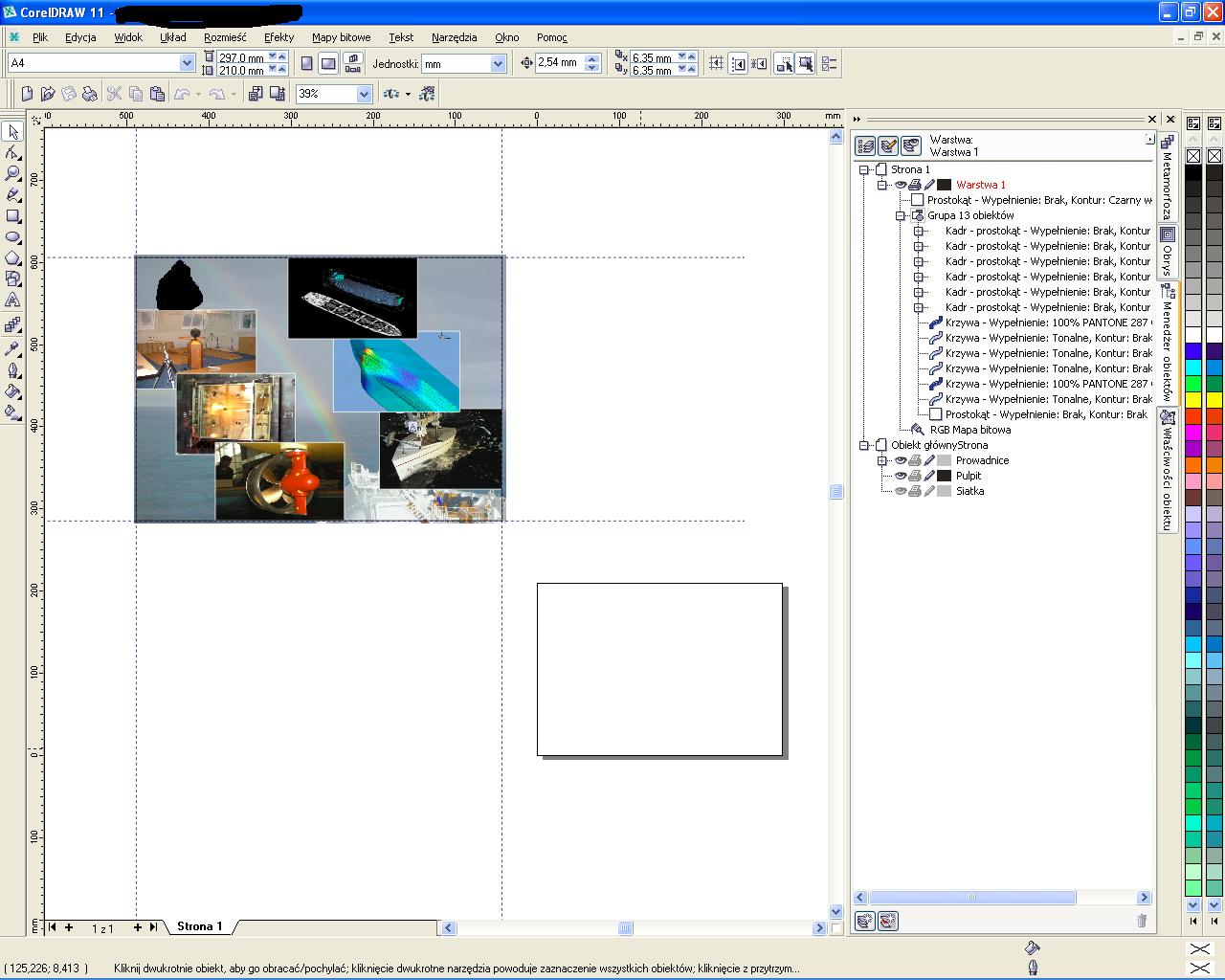Click the Paste icon in the toolbar
The height and width of the screenshot is (980, 1225).
click(157, 94)
